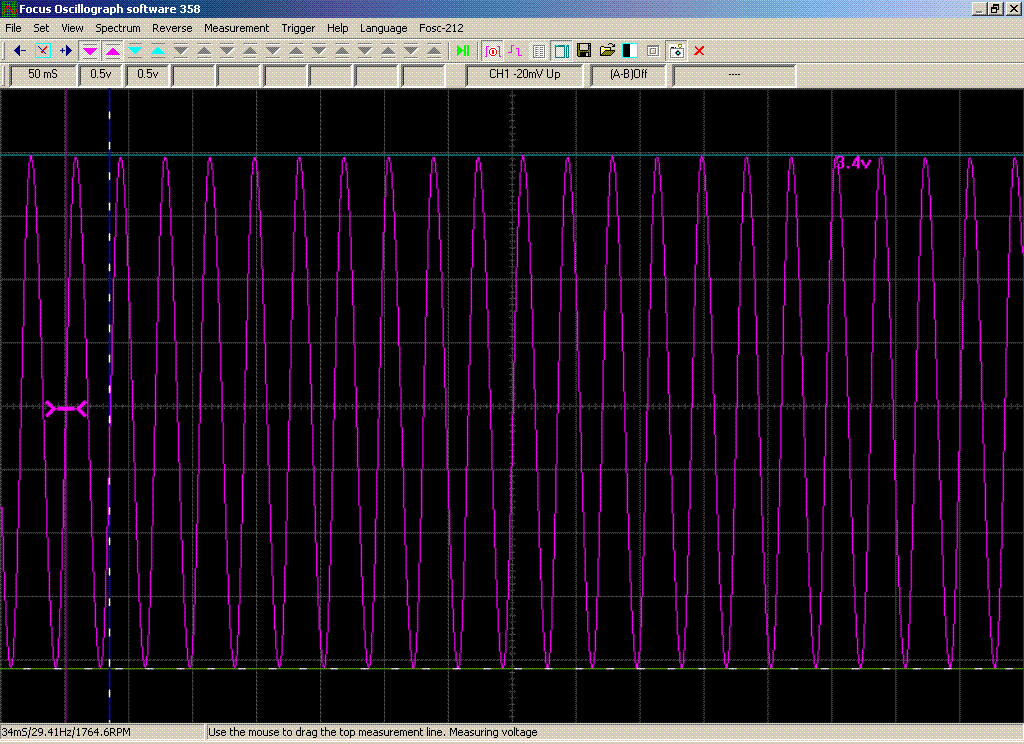Viewport: 1024px width, 744px height.
Task: Click the red X toolbar icon
Action: click(x=699, y=50)
